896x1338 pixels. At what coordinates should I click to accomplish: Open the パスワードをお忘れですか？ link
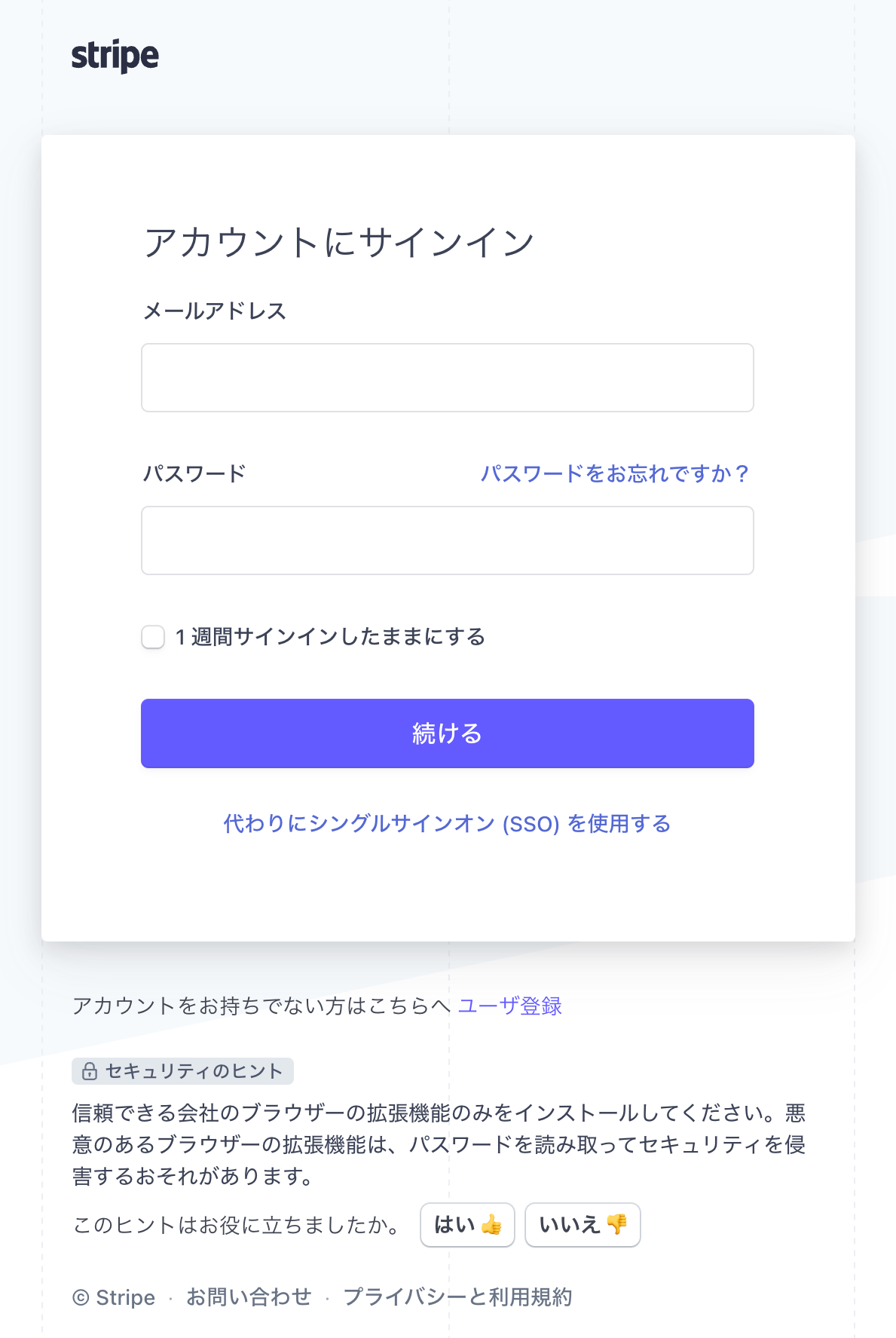614,473
